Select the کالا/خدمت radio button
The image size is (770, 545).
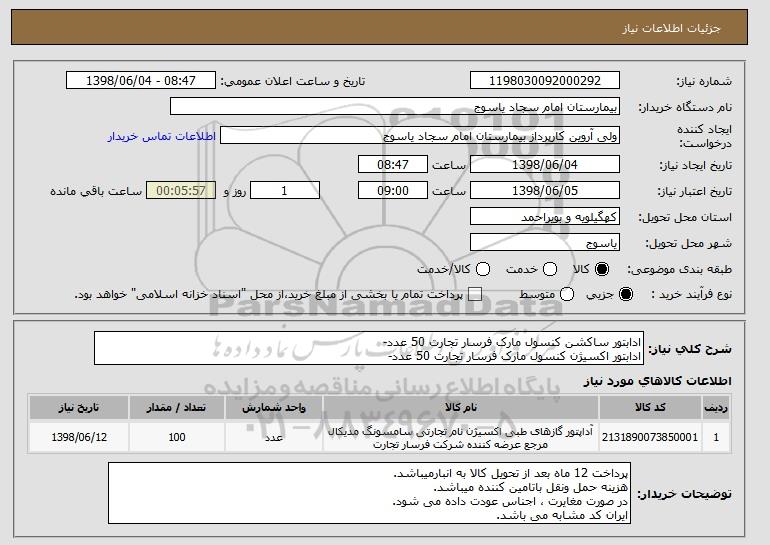coord(483,269)
